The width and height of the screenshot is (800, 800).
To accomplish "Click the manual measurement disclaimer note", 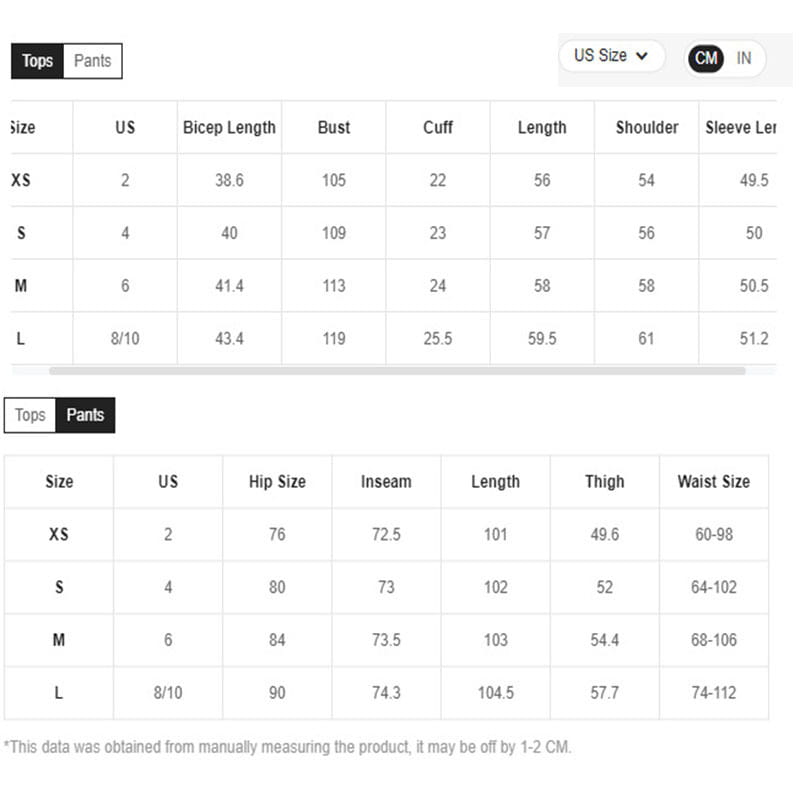I will (288, 747).
